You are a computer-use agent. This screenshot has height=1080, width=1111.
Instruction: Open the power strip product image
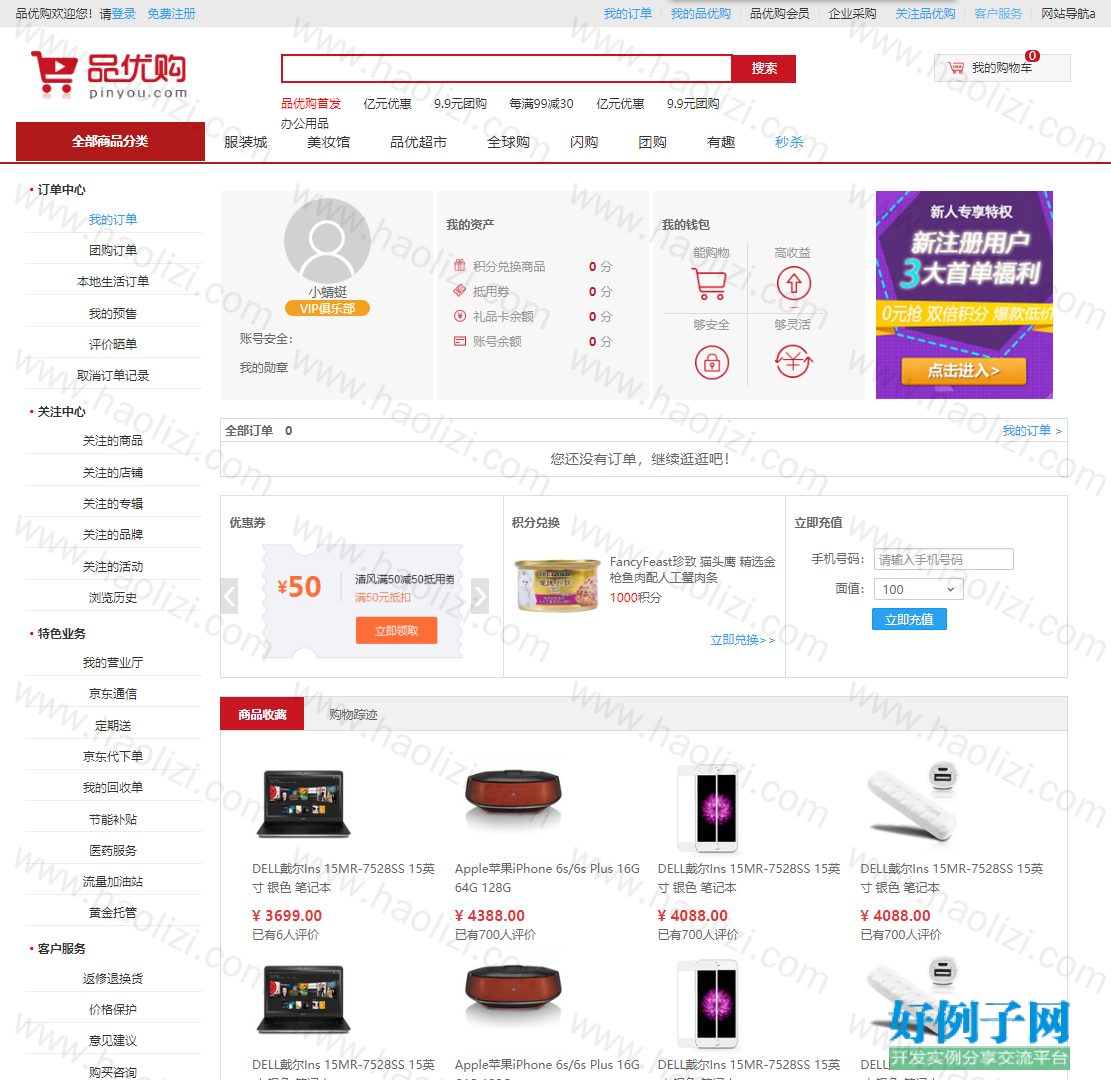[x=913, y=801]
